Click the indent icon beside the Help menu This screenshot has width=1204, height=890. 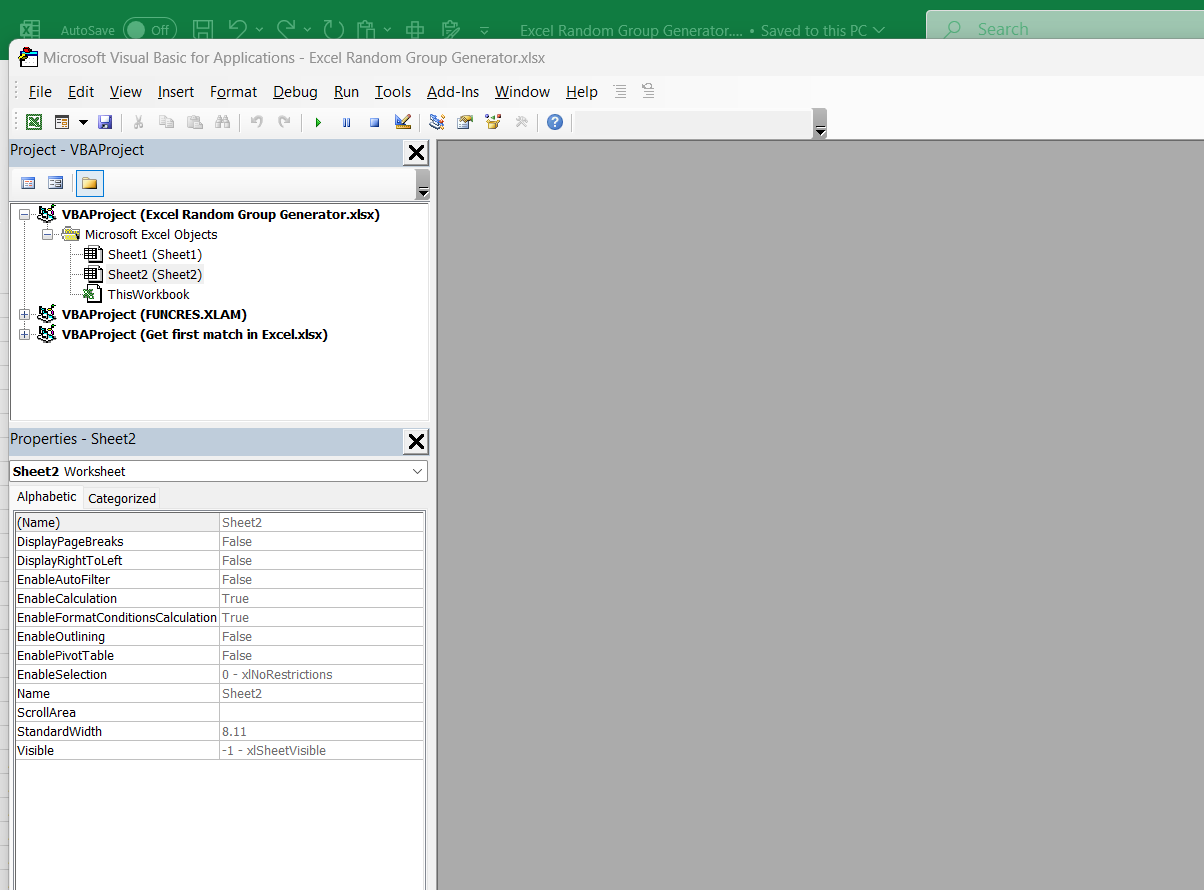click(x=620, y=91)
